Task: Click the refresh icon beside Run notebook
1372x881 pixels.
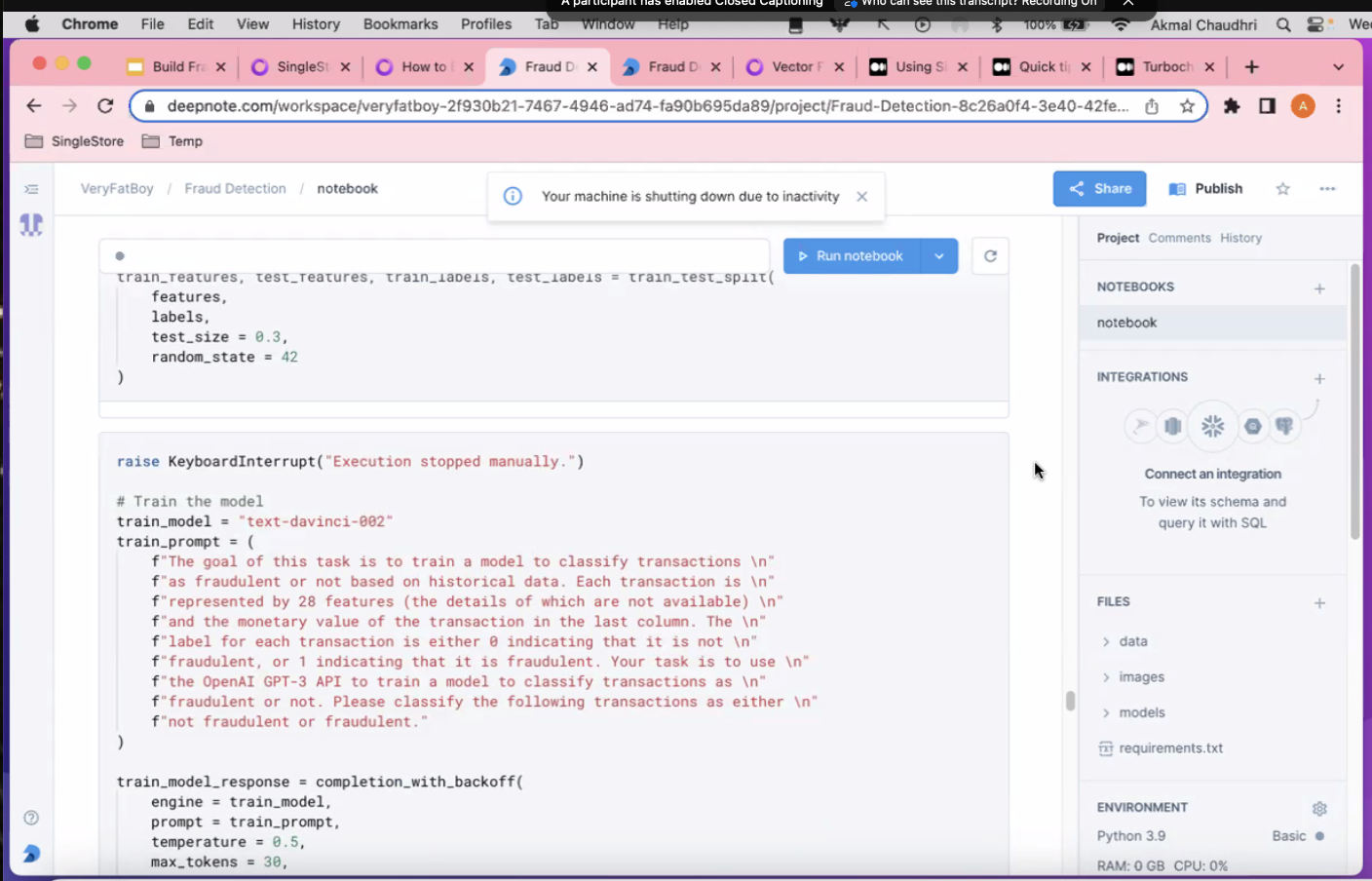Action: [x=990, y=256]
